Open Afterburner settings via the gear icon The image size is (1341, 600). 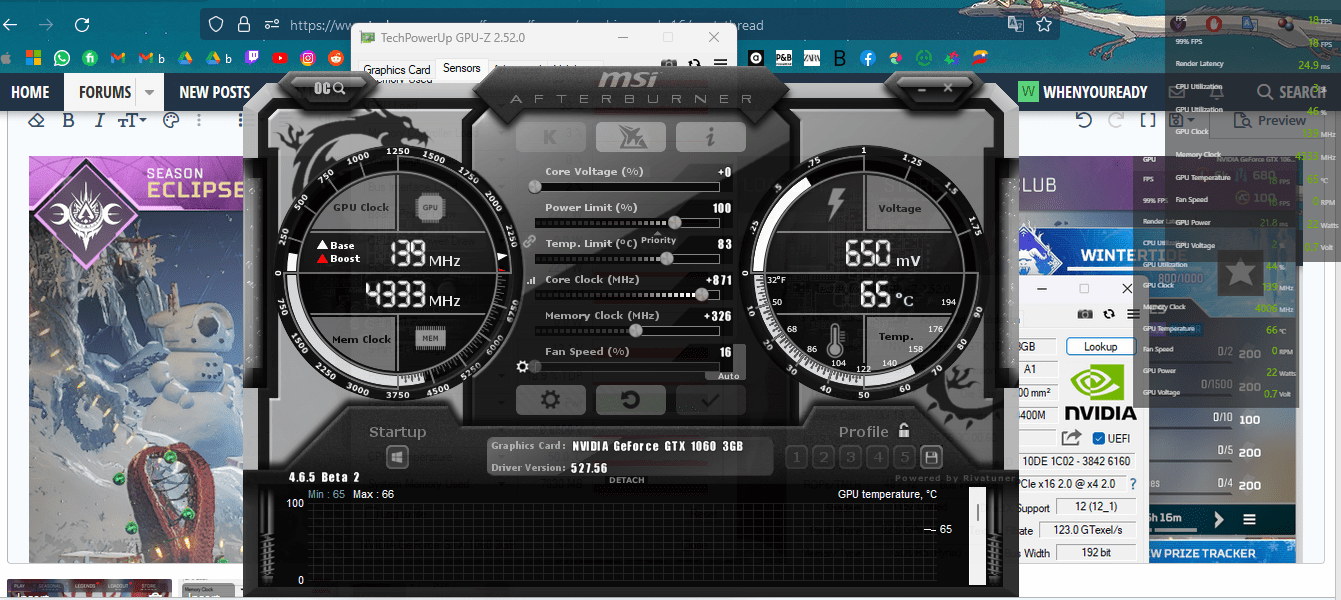pos(551,399)
